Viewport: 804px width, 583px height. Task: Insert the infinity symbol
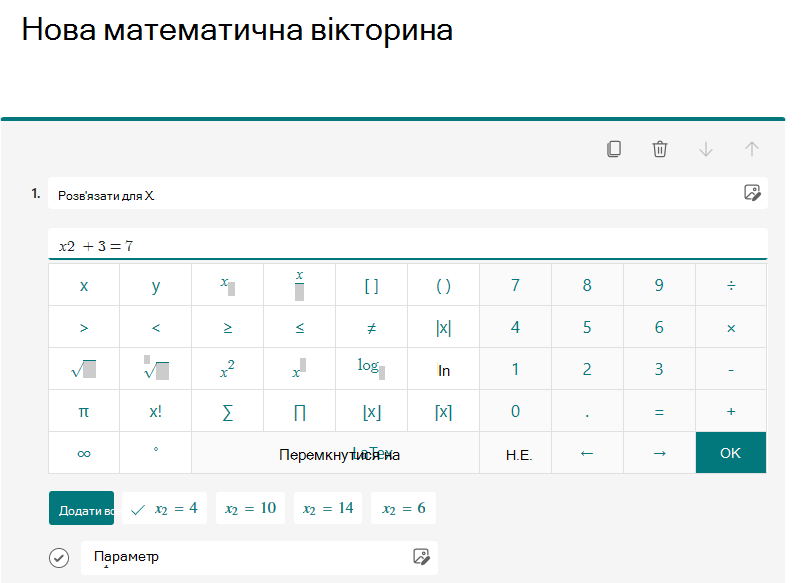tap(84, 453)
